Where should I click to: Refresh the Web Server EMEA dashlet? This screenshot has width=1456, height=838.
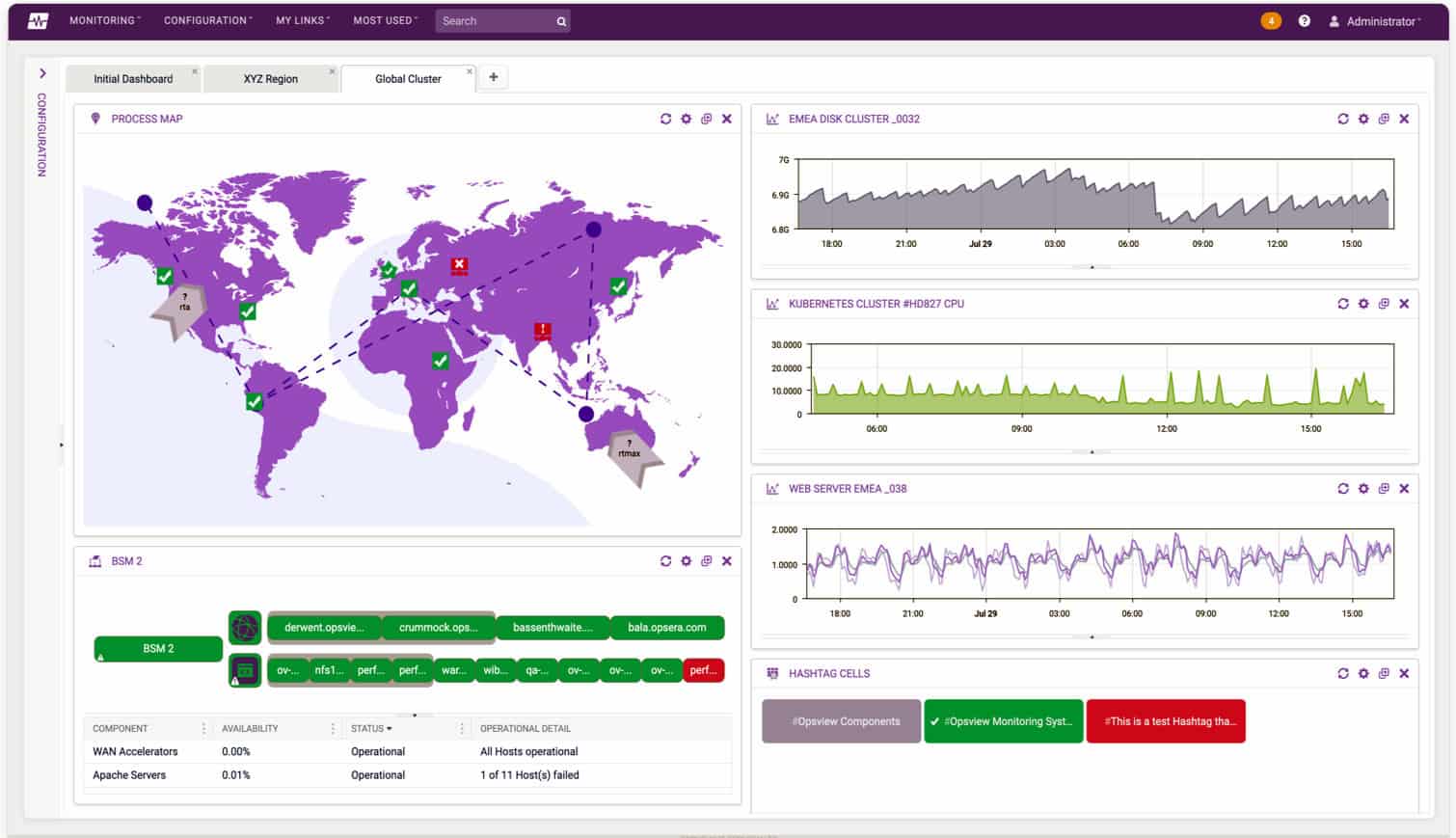1343,489
